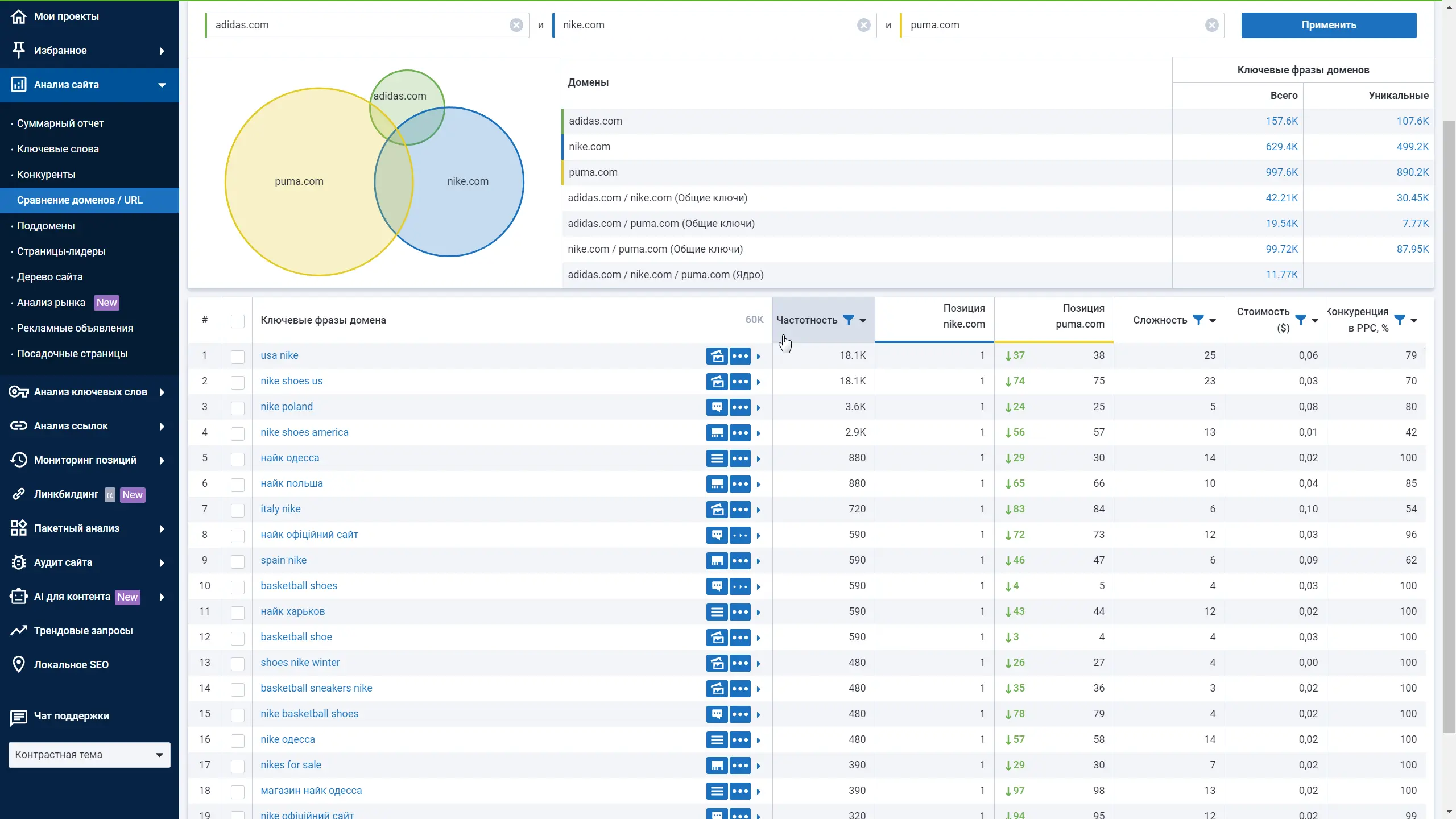Open the Контрастная тема theme dropdown

(x=89, y=755)
